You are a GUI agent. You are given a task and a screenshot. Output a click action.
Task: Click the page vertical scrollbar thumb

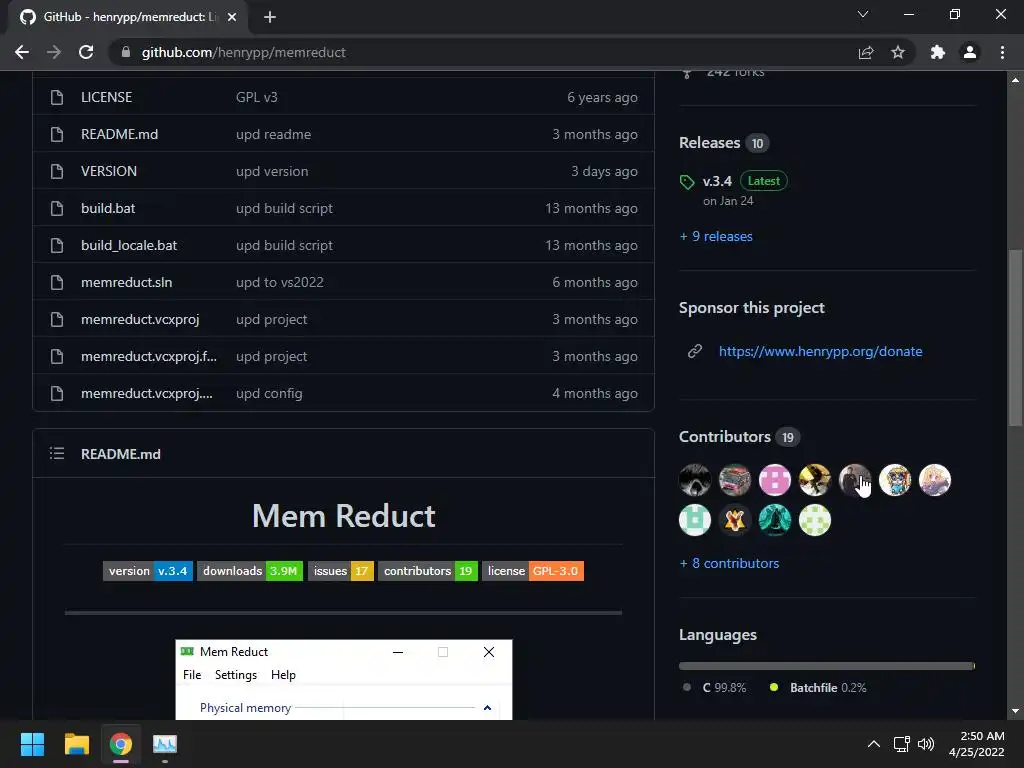1015,338
